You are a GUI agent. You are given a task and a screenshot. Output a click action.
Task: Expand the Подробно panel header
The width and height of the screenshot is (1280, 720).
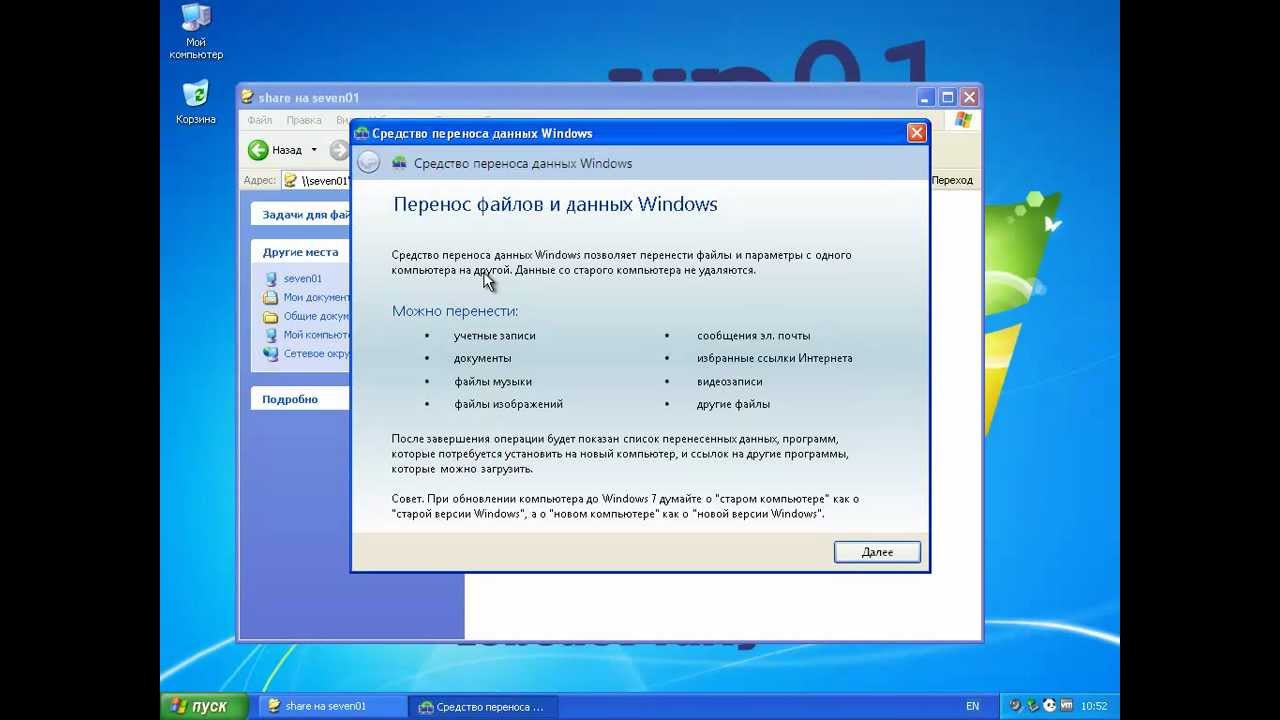pyautogui.click(x=300, y=399)
